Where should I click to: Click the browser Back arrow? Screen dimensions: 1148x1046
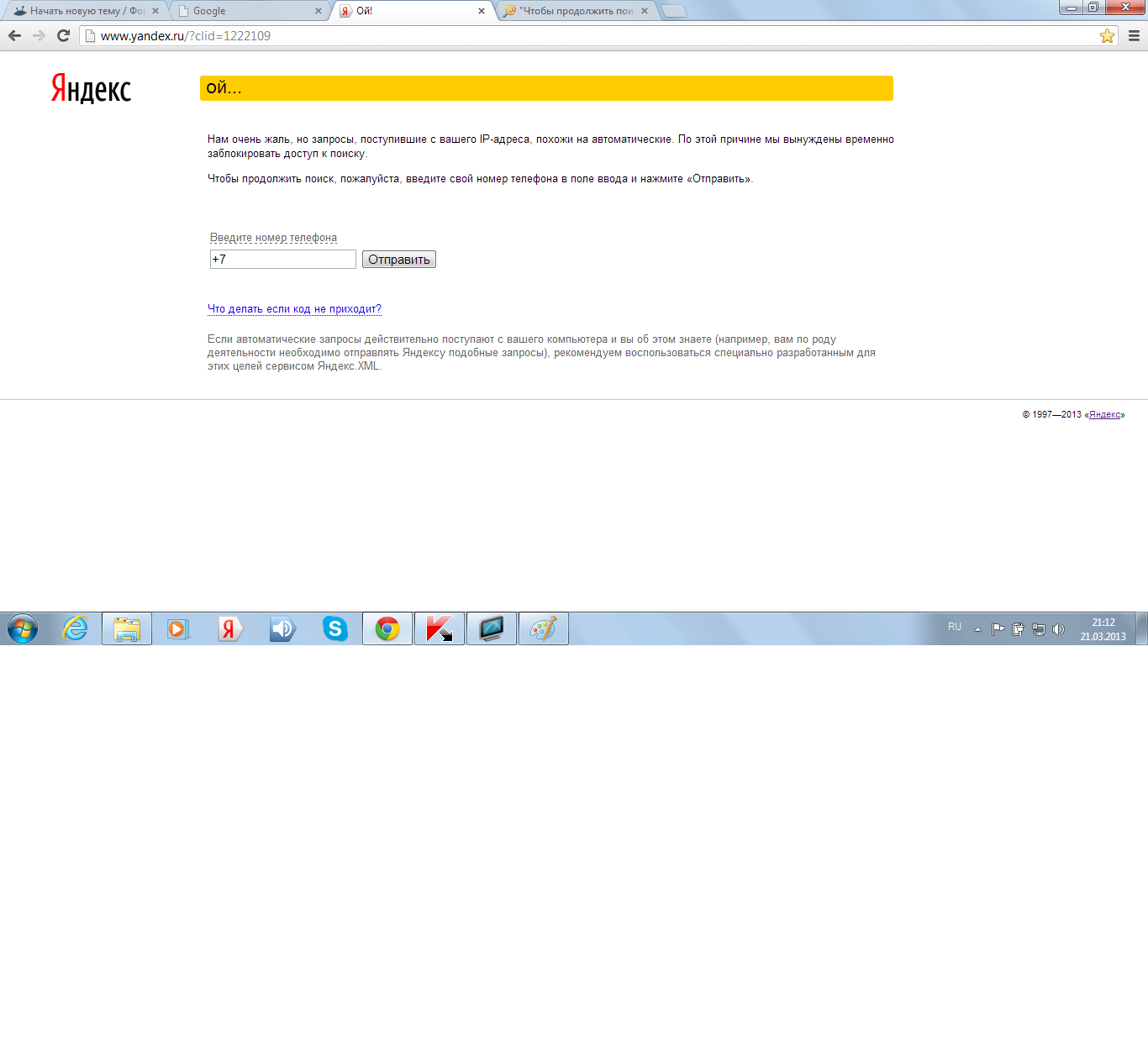click(x=14, y=35)
